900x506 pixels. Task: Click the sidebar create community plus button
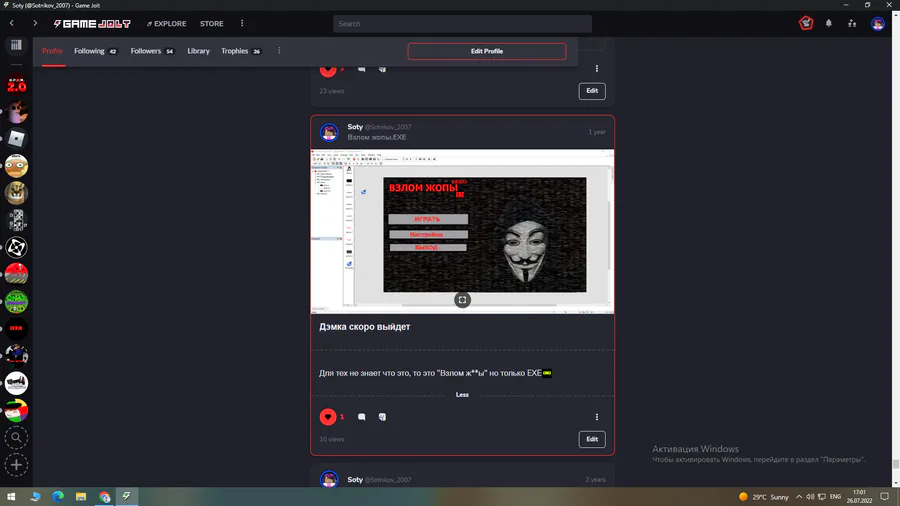point(16,465)
